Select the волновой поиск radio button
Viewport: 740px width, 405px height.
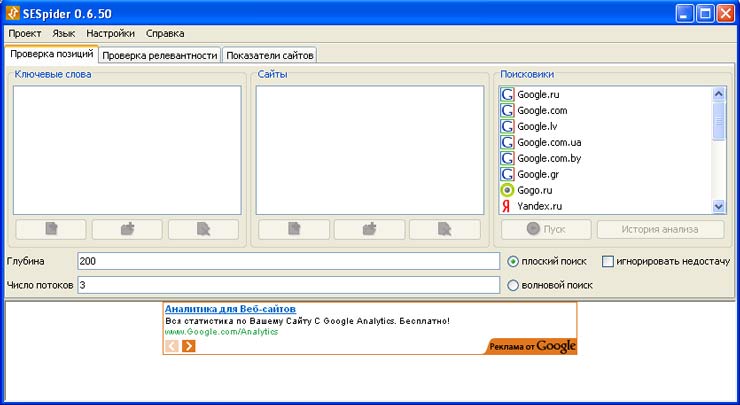(513, 285)
